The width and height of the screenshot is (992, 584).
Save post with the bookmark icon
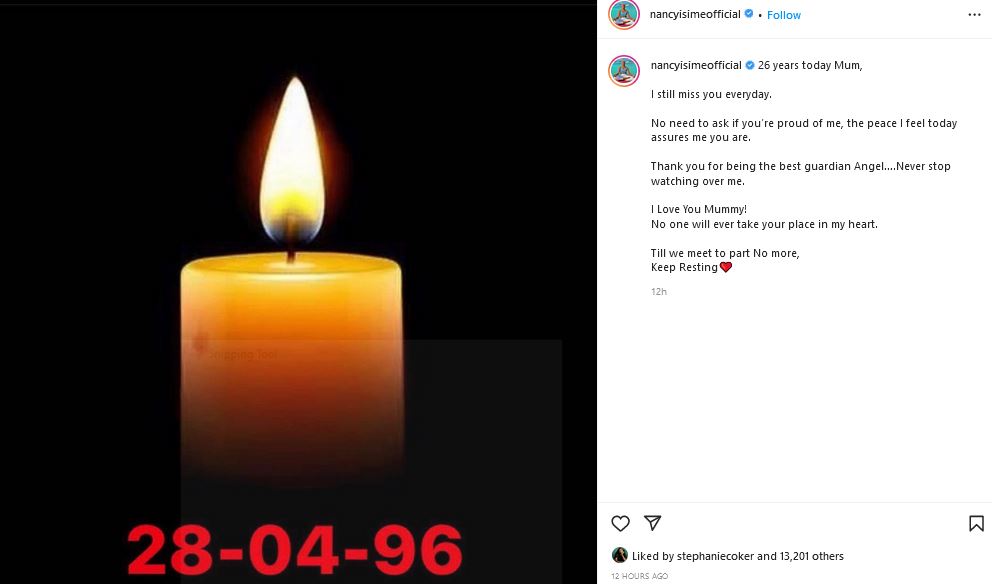pos(976,523)
